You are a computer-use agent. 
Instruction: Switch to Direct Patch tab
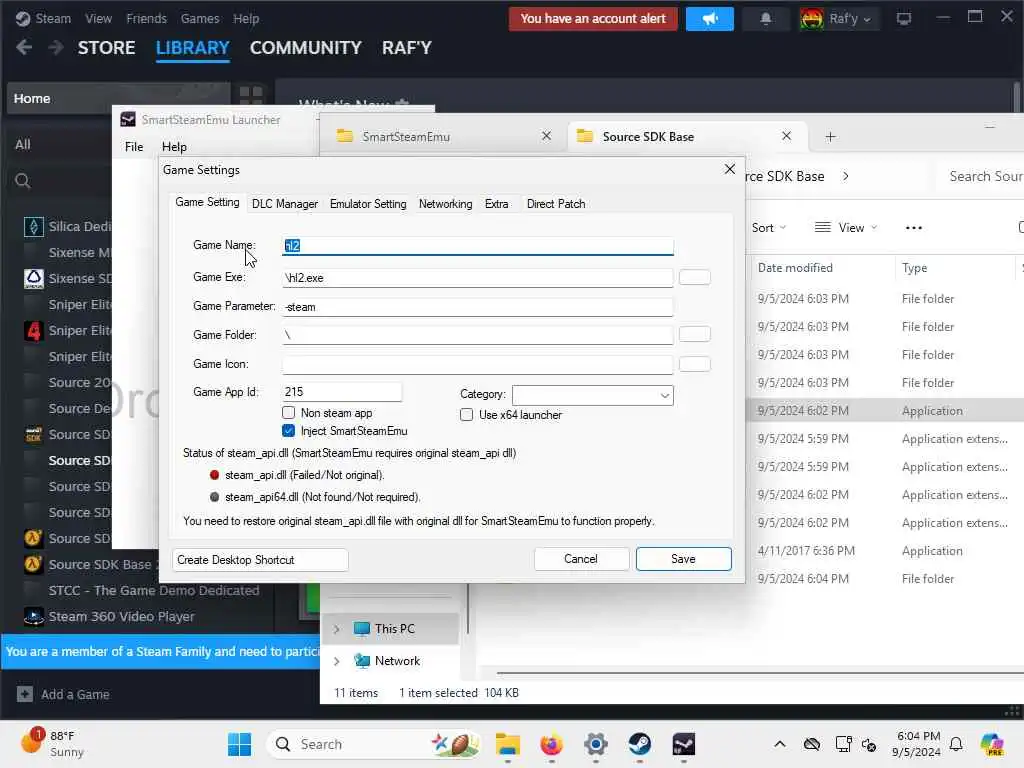tap(556, 204)
